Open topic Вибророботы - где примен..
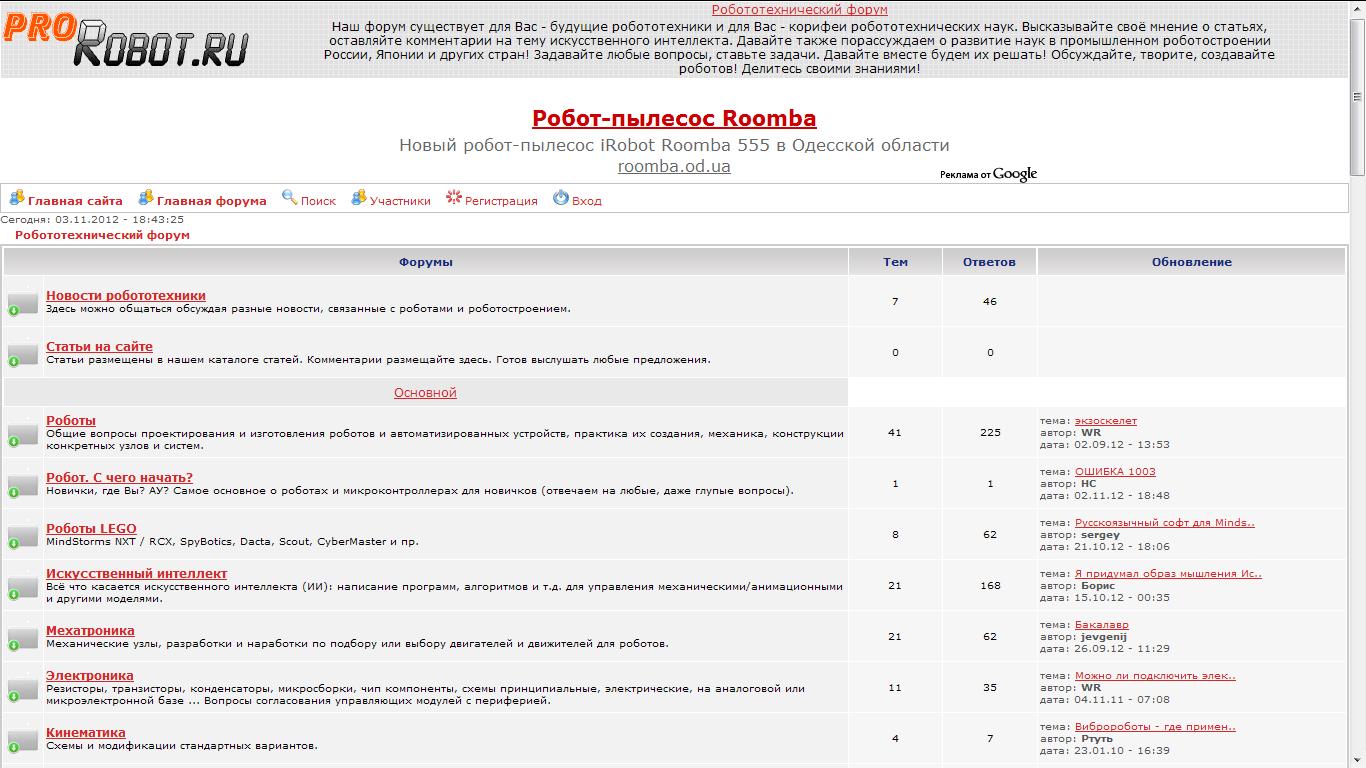 tap(1155, 727)
